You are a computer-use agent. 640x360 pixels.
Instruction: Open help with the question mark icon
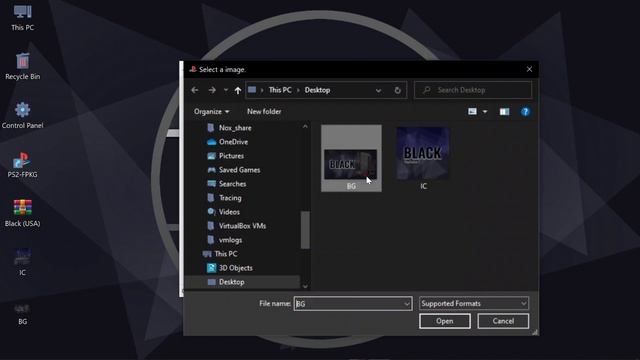click(525, 111)
